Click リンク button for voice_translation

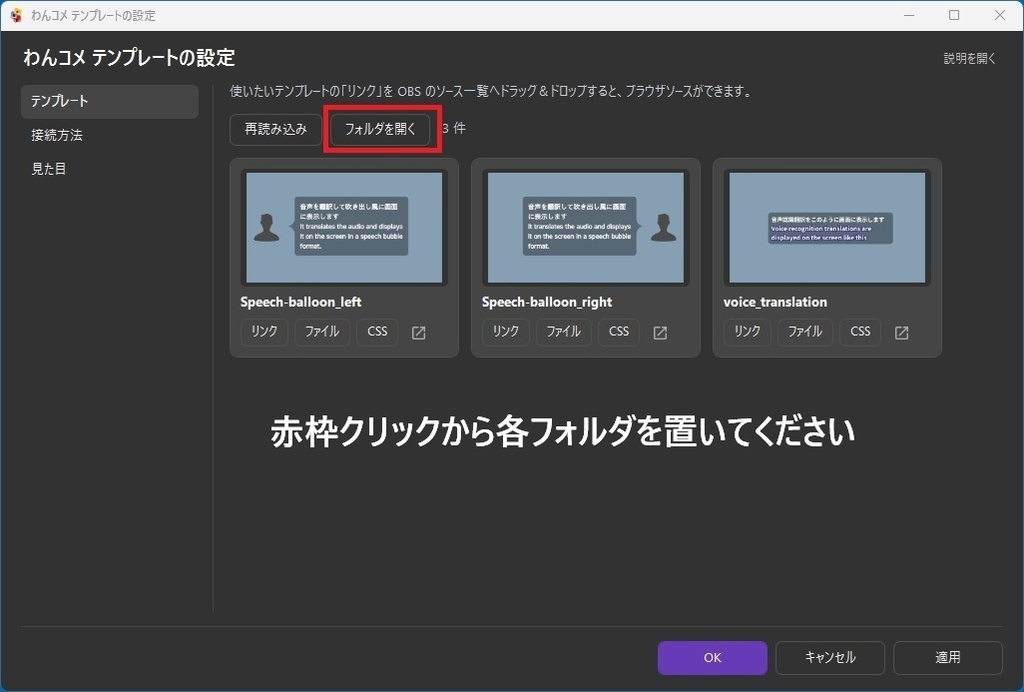click(x=747, y=332)
